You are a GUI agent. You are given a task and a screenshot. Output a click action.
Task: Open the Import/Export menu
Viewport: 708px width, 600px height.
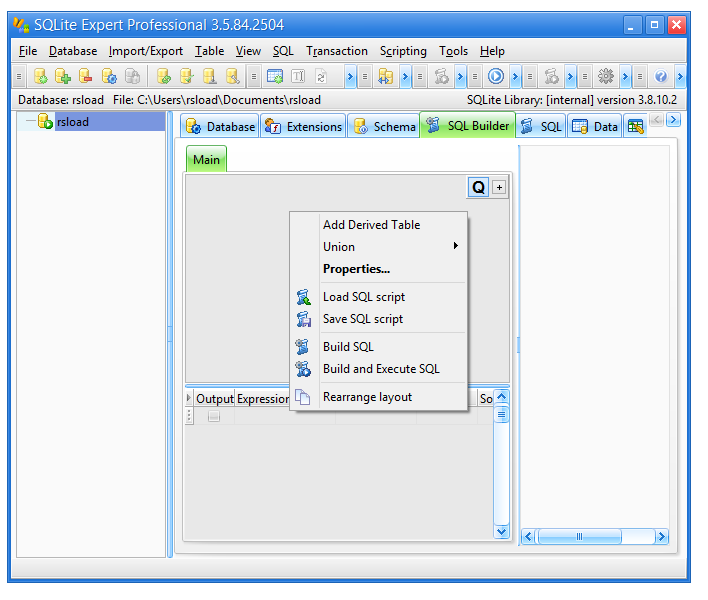coord(145,51)
